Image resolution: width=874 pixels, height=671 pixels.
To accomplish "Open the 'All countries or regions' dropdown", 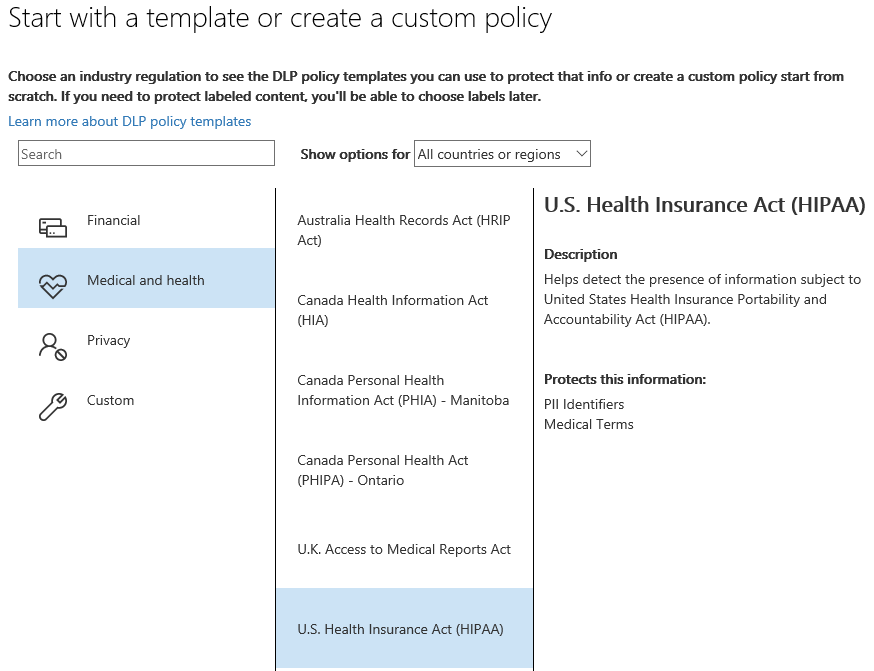I will tap(501, 153).
